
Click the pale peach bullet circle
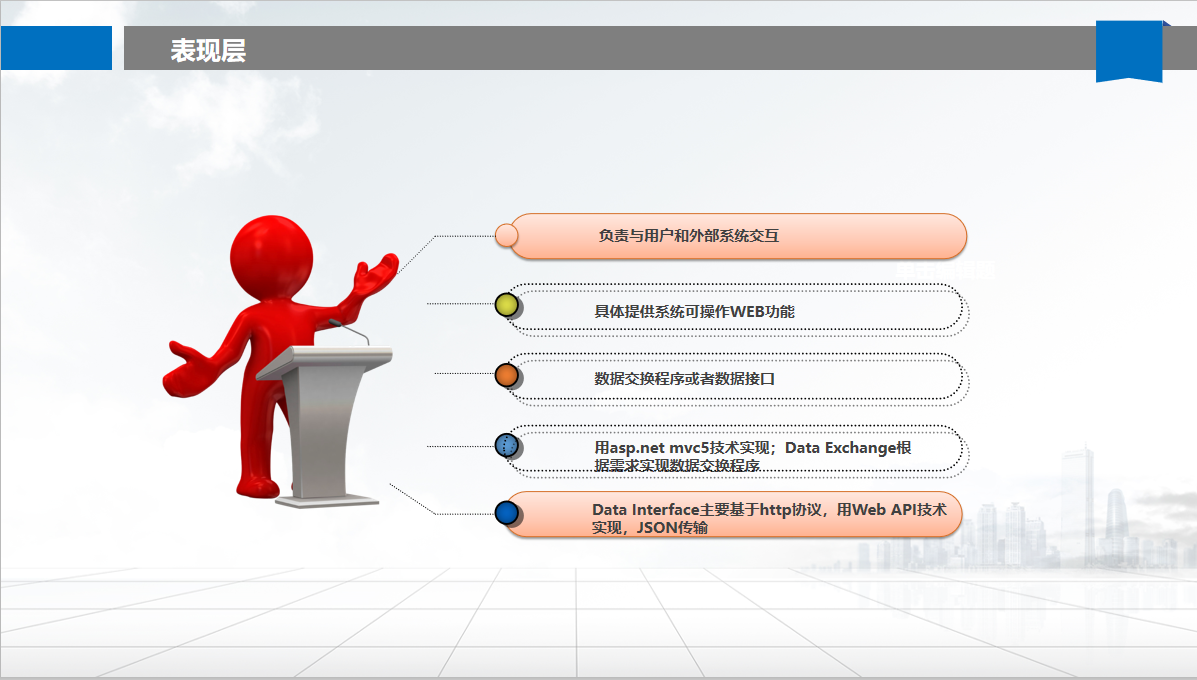click(x=506, y=235)
